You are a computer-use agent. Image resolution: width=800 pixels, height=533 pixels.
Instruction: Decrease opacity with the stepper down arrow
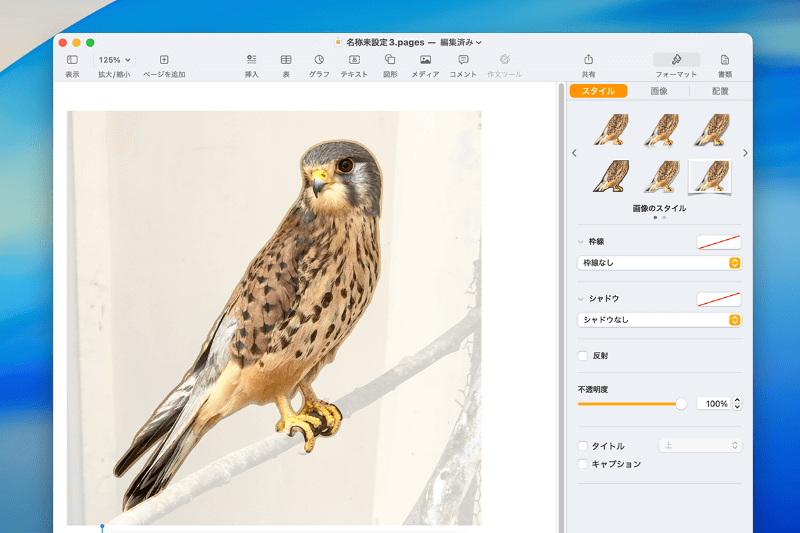point(737,407)
